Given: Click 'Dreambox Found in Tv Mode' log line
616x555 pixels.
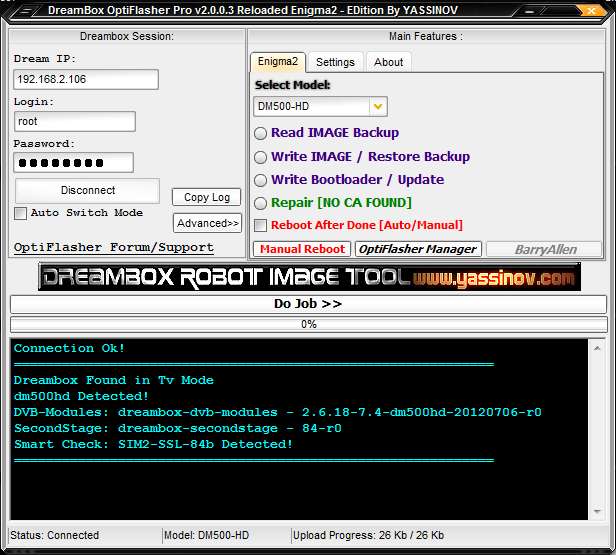Looking at the screenshot, I should [114, 380].
